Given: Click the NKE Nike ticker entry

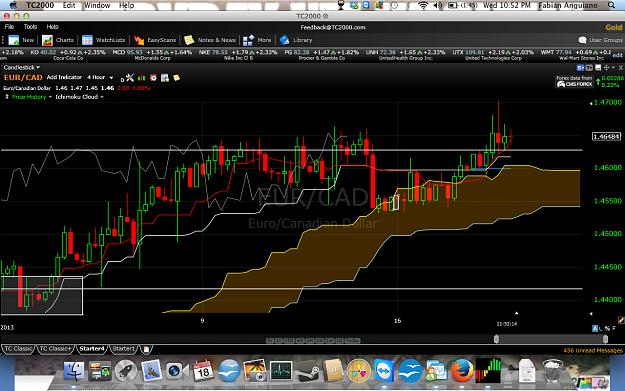Looking at the screenshot, I should coord(238,55).
